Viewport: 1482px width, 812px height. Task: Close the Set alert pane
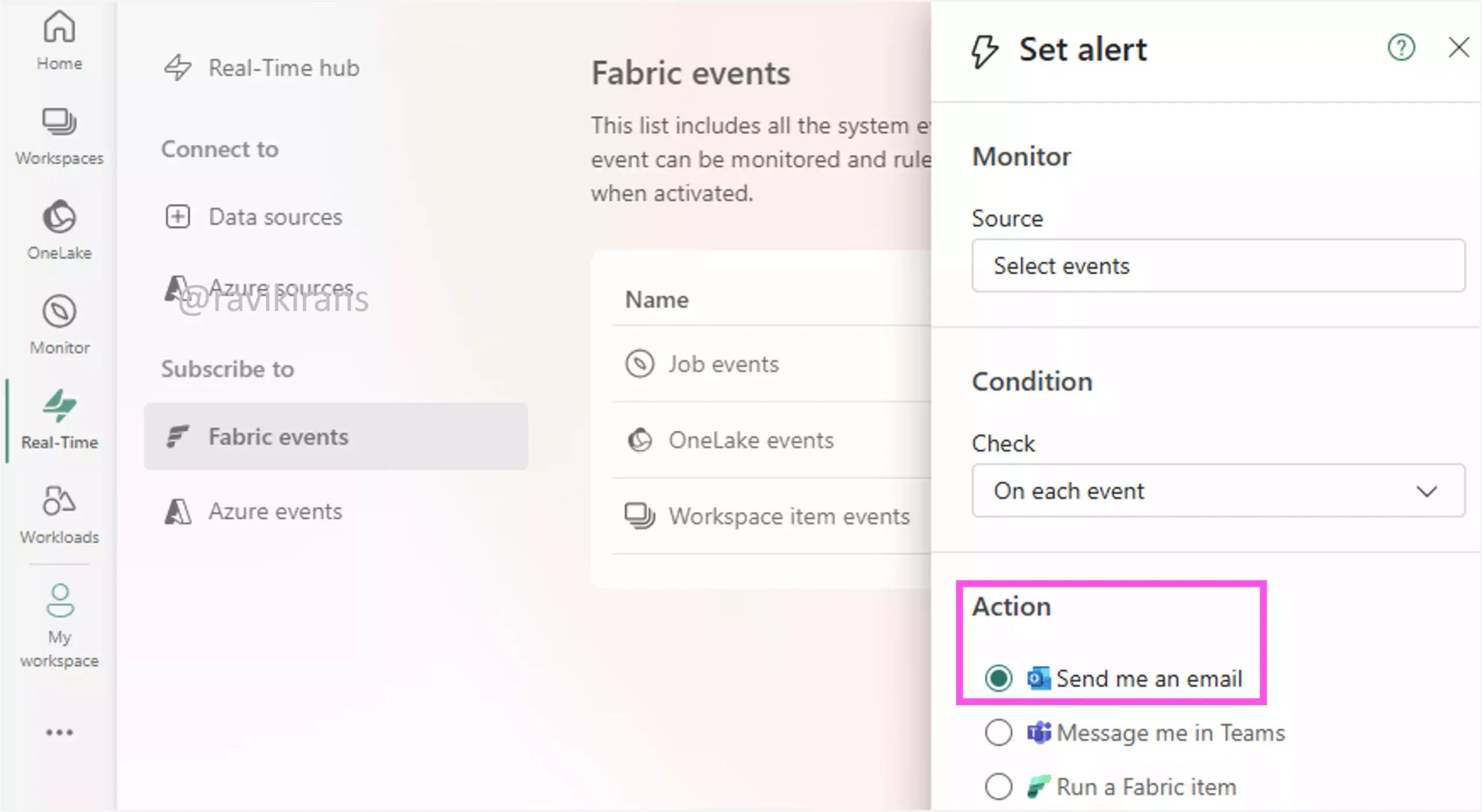tap(1459, 47)
